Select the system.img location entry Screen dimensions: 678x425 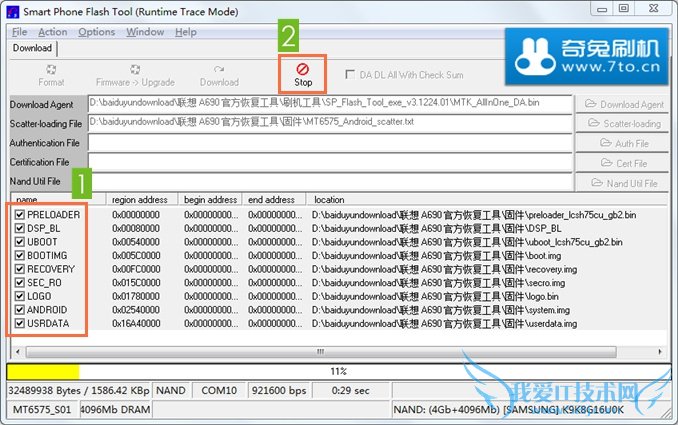coord(441,310)
